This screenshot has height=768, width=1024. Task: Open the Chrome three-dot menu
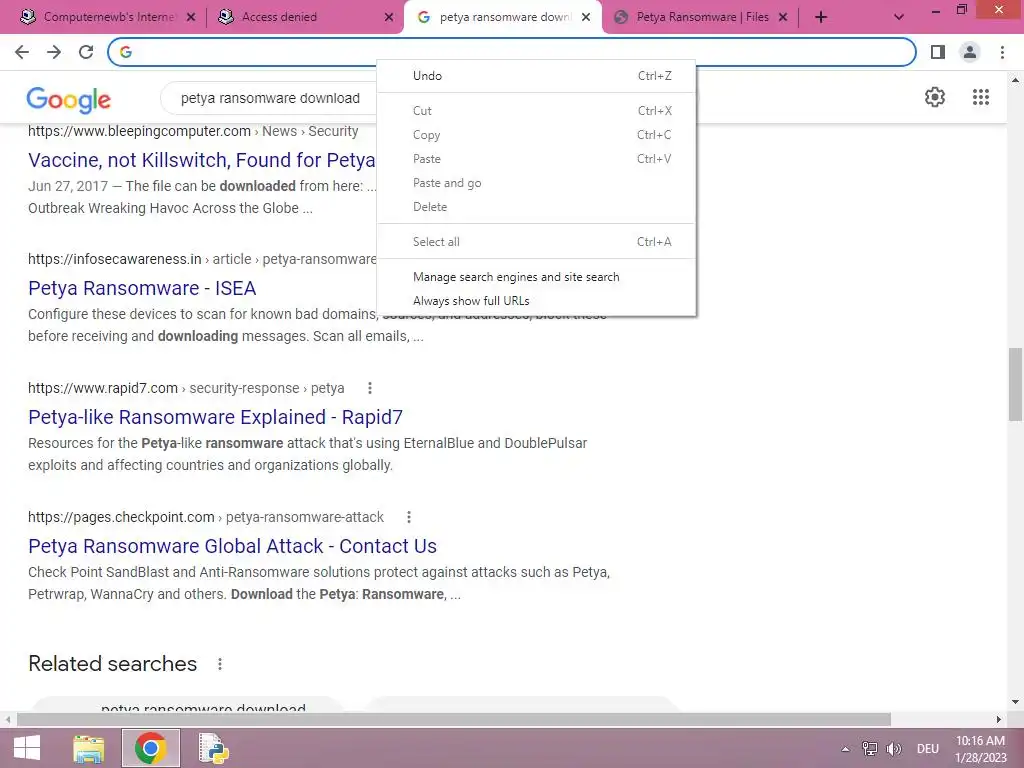pos(1002,52)
